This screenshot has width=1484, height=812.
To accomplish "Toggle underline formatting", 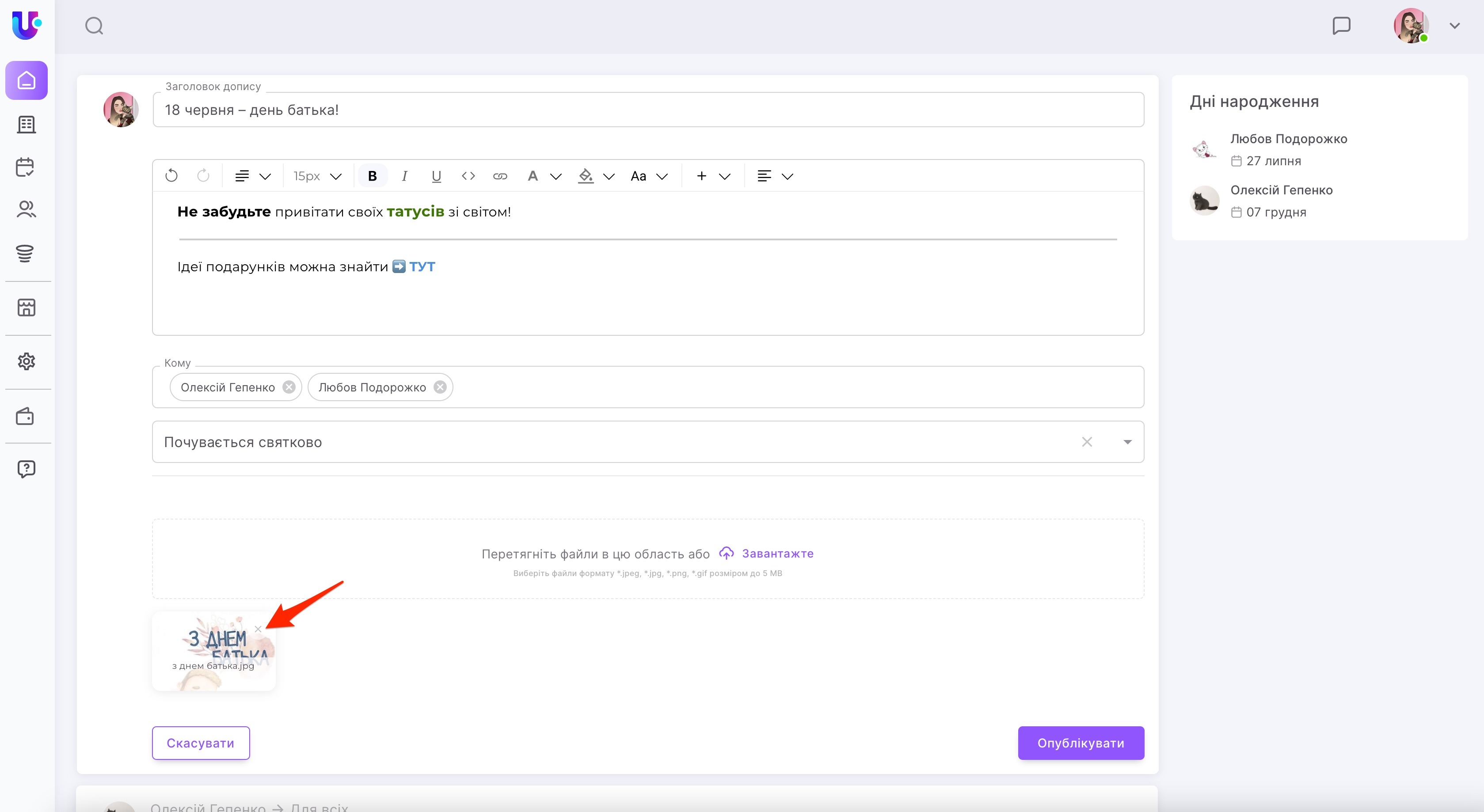I will click(x=436, y=176).
